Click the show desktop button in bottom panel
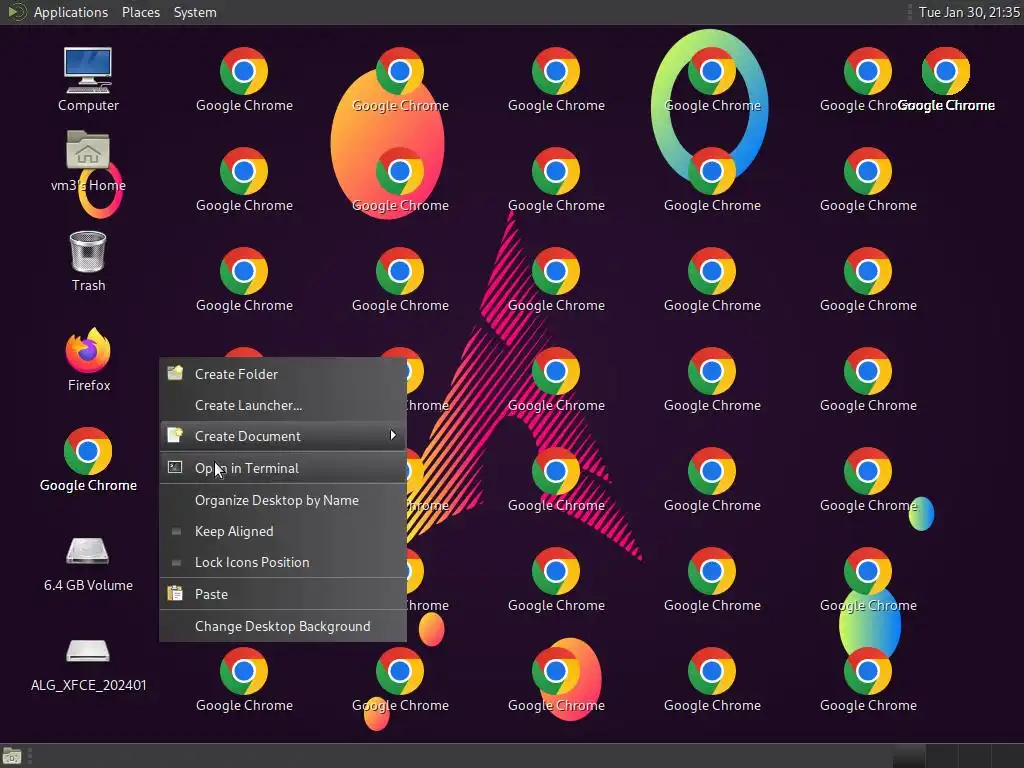This screenshot has height=768, width=1024. (12, 756)
